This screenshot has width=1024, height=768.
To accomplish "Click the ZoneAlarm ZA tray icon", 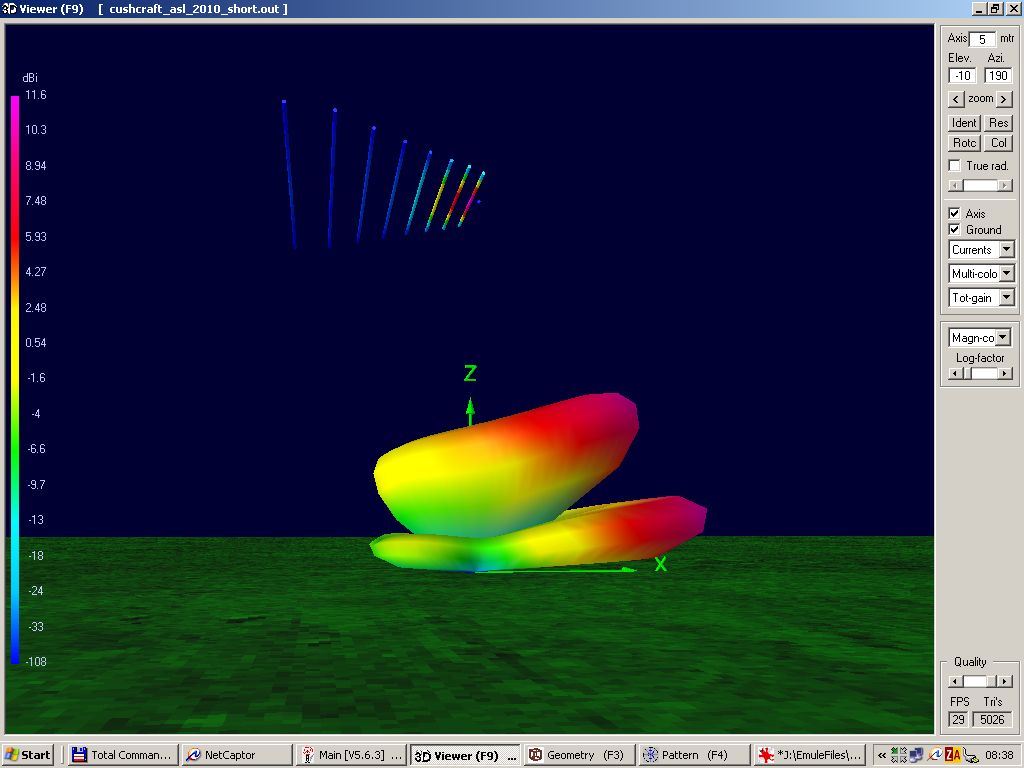I will [952, 755].
